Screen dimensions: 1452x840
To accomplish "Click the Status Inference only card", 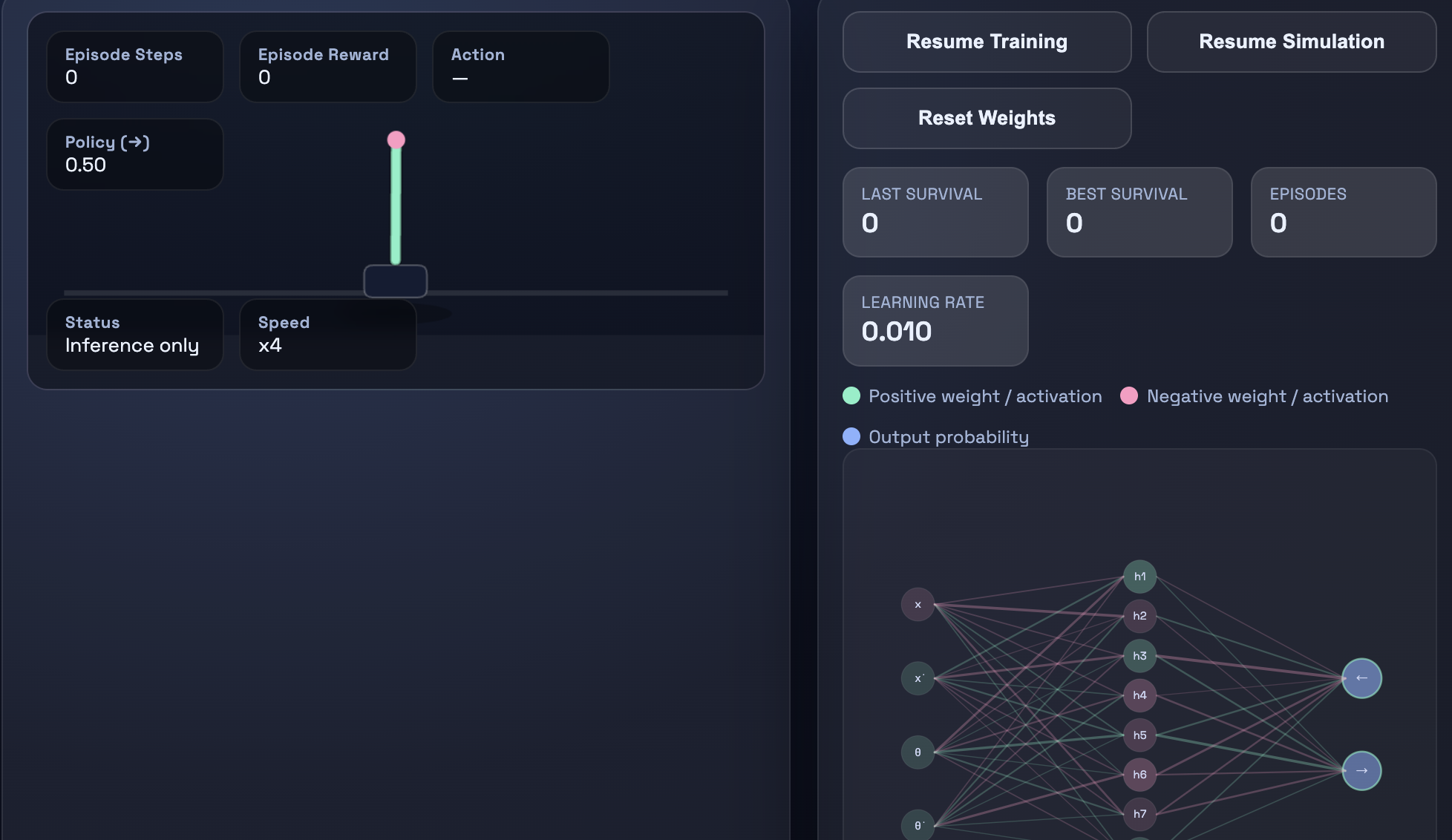I will (134, 335).
